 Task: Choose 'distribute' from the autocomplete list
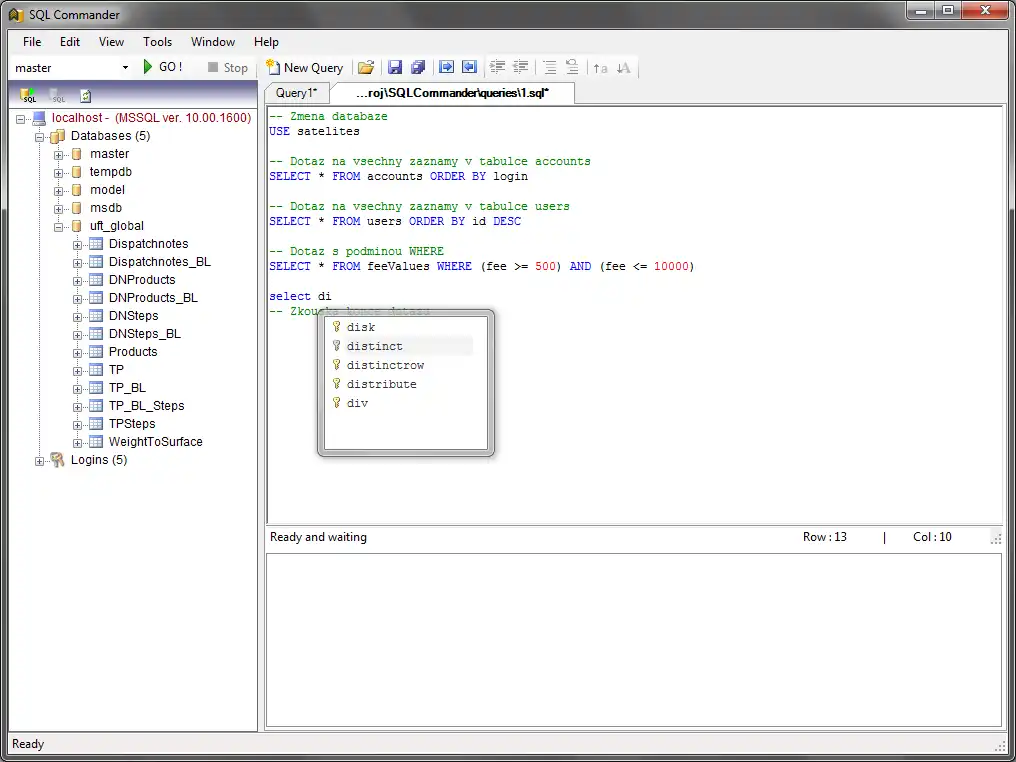coord(381,384)
